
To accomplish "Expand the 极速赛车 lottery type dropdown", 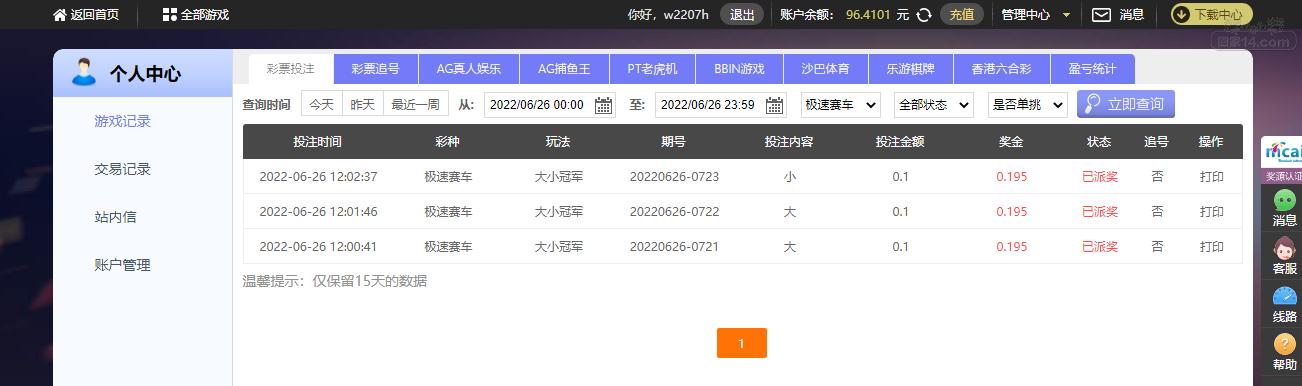I will (x=841, y=105).
